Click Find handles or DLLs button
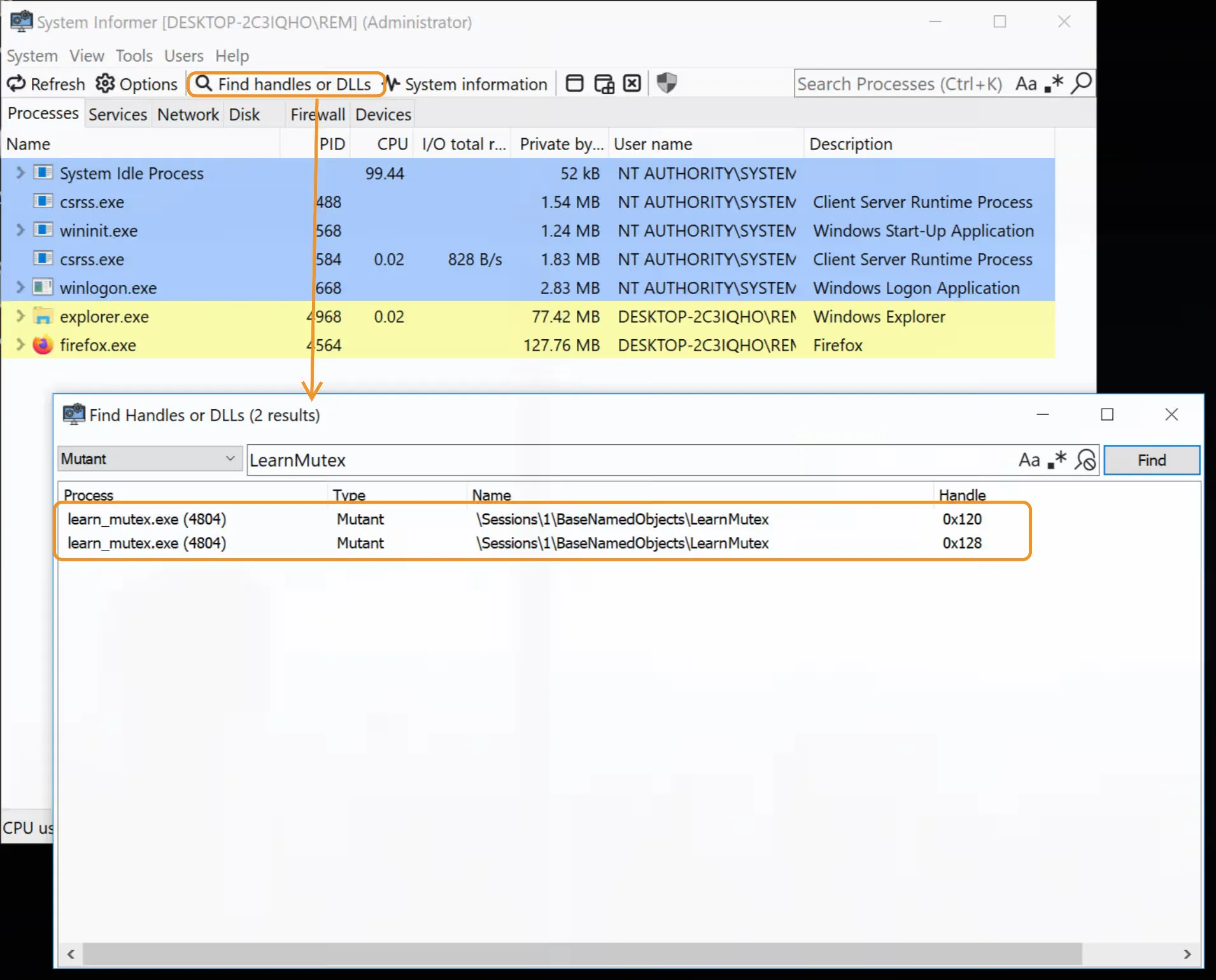 click(285, 83)
